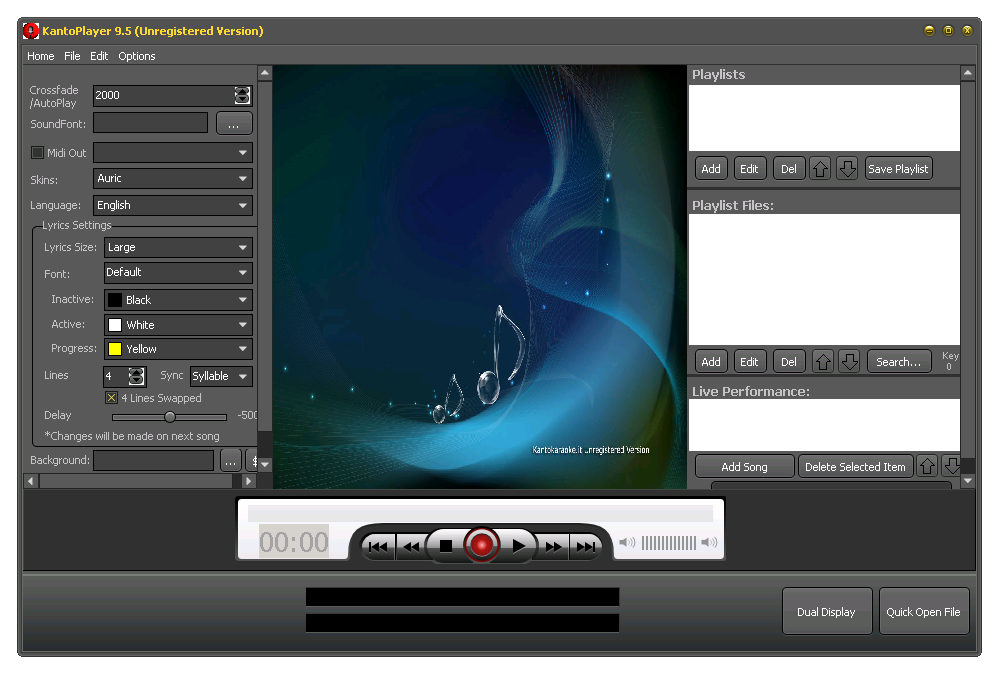Open Inactive color dropdown showing Black

[x=178, y=300]
